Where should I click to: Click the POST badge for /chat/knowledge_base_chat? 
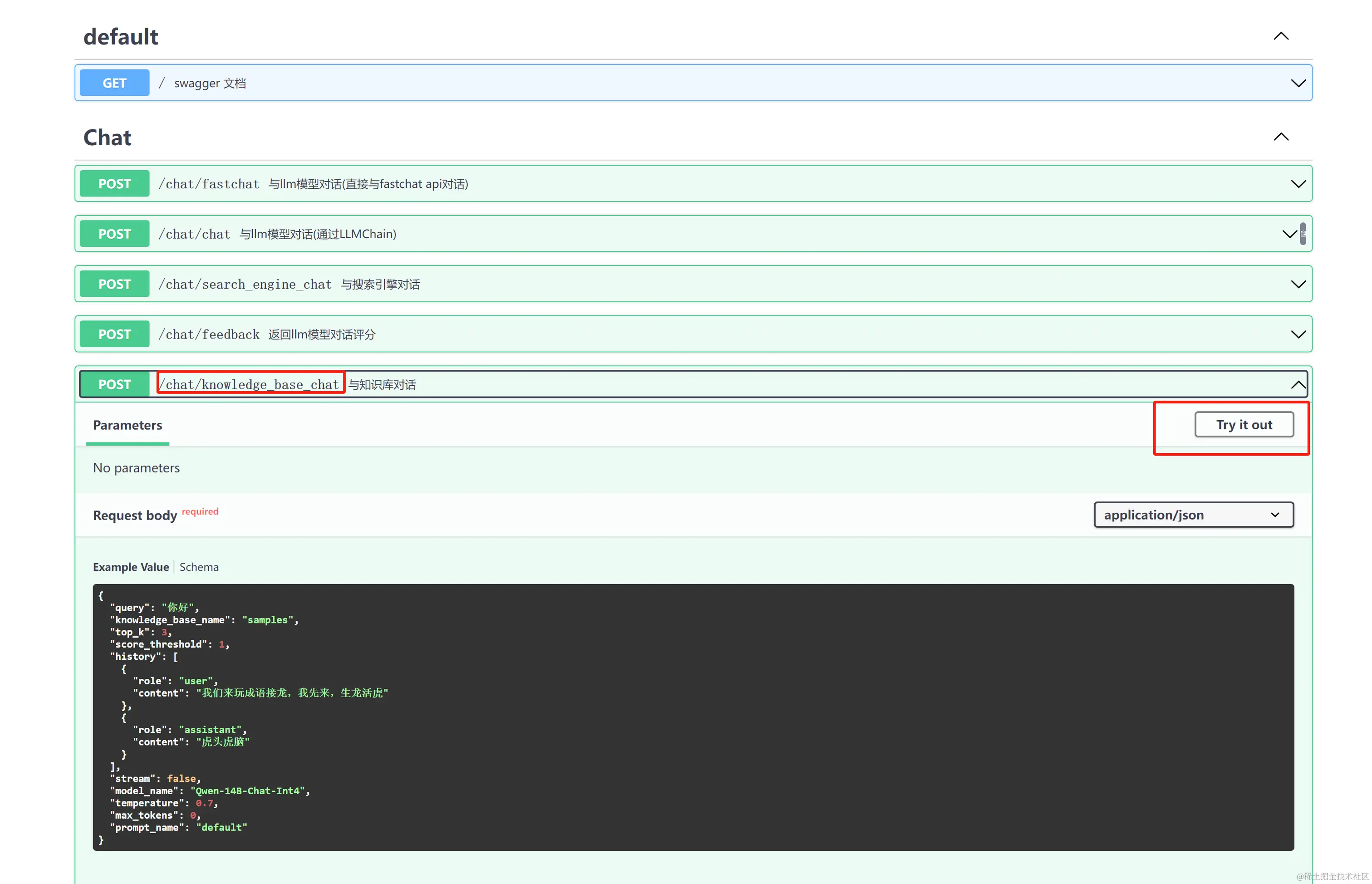coord(114,385)
